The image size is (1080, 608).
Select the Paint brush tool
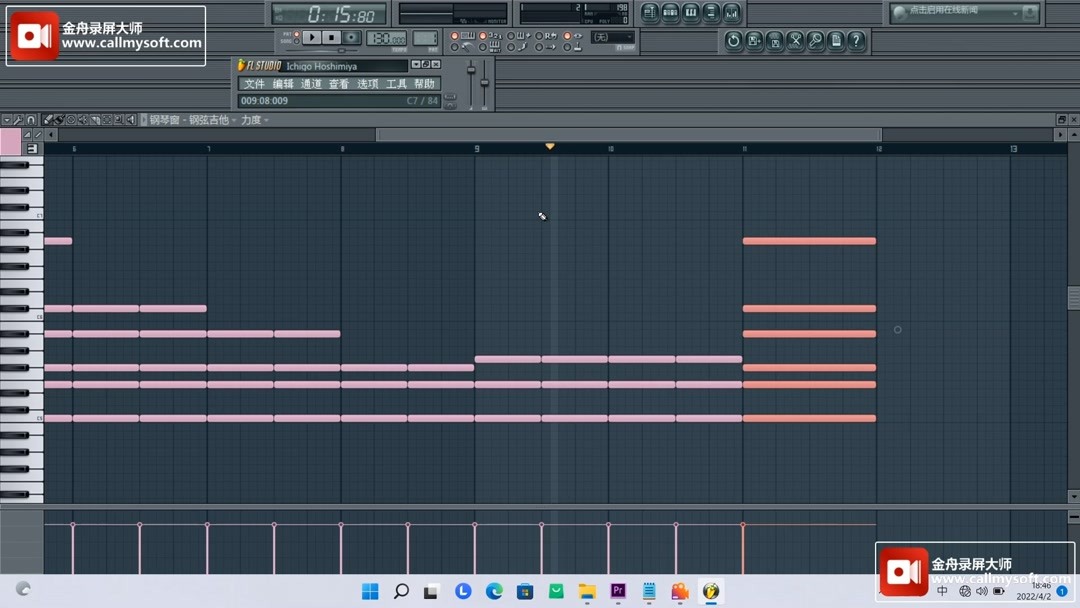[58, 119]
